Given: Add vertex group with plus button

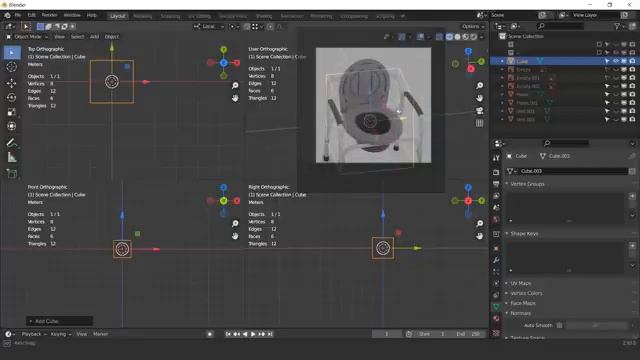Looking at the screenshot, I should [632, 196].
